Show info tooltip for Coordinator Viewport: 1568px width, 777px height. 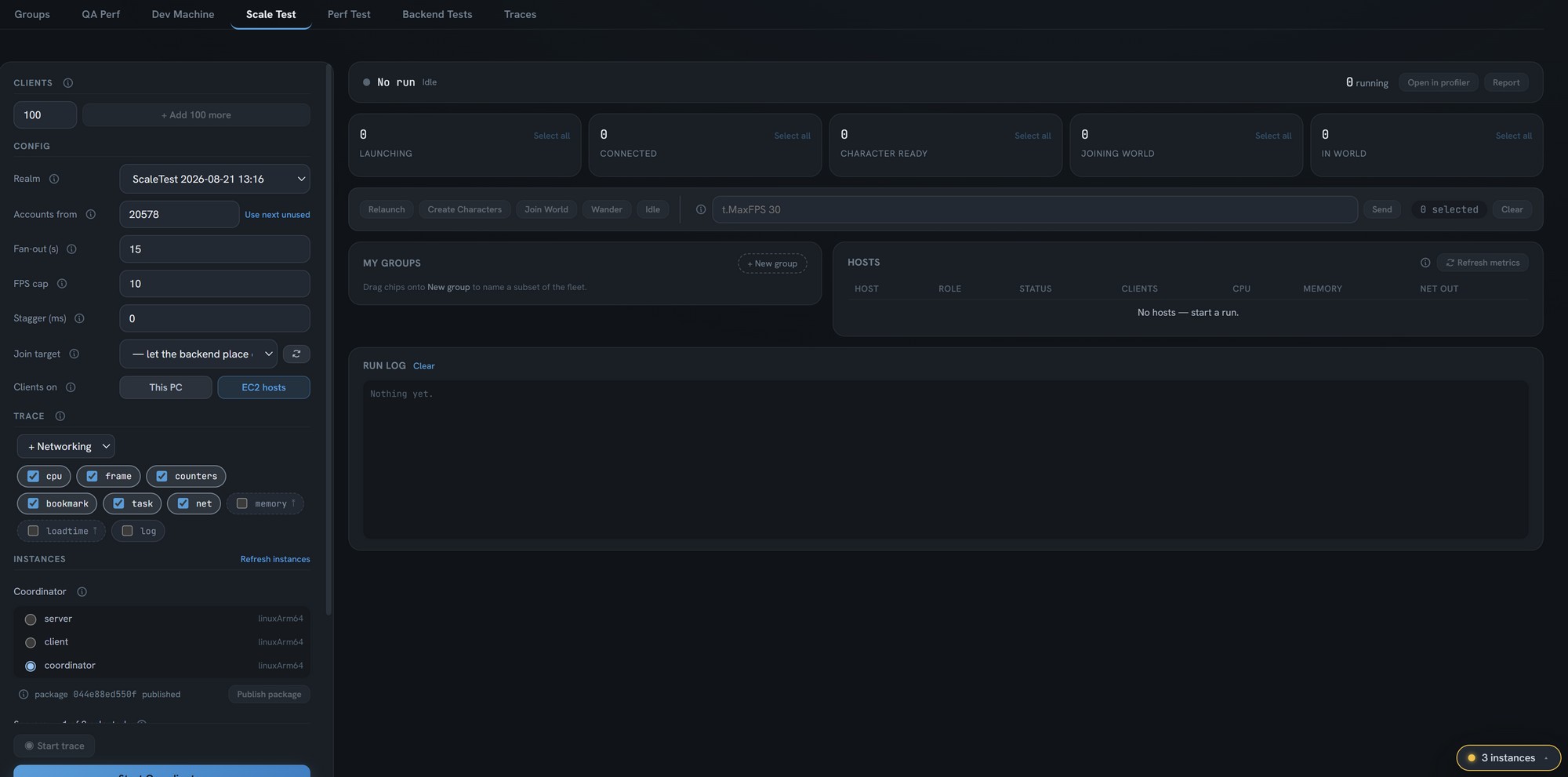82,592
